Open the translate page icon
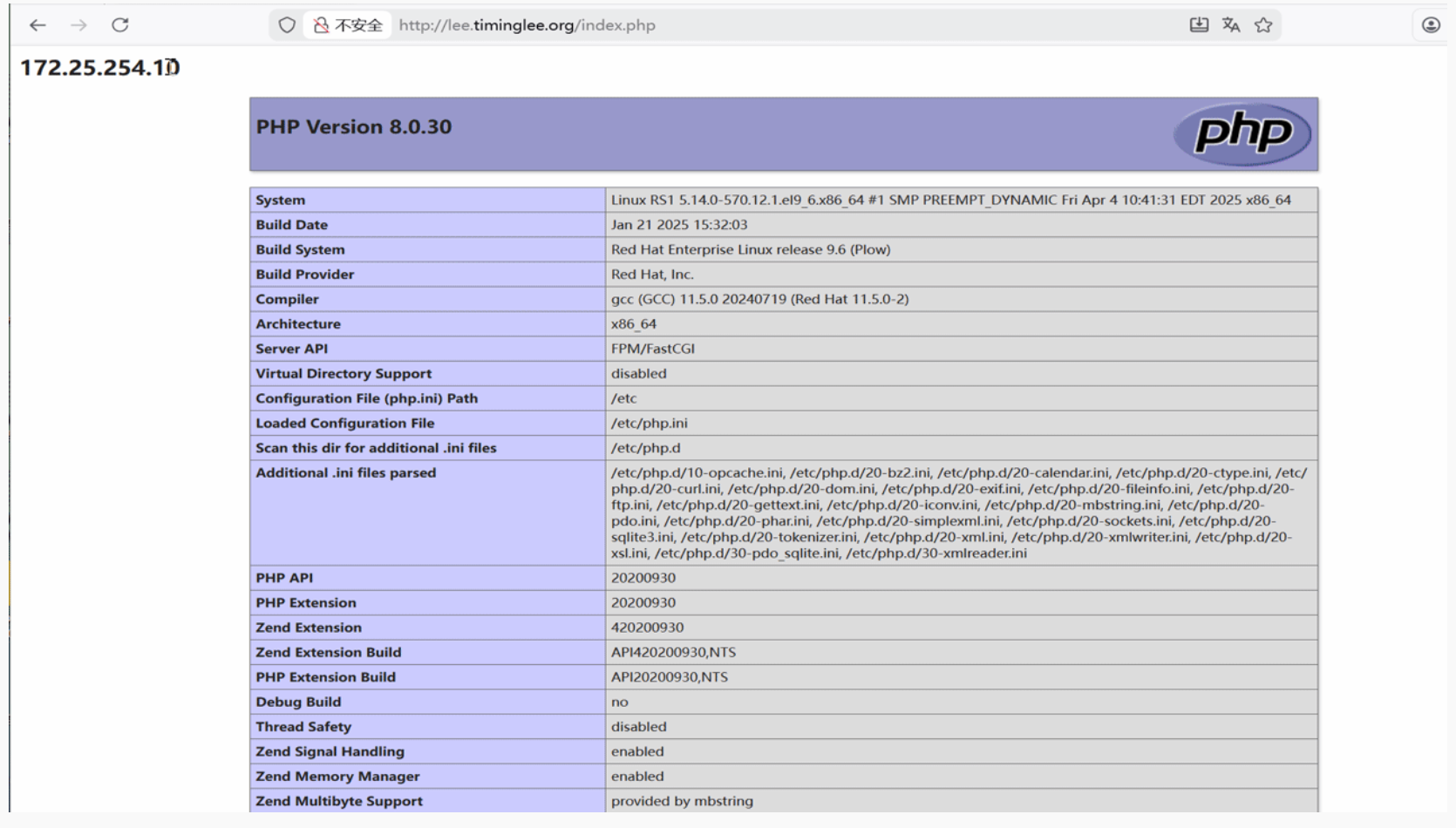Screen dimensions: 1456x828 (1231, 25)
